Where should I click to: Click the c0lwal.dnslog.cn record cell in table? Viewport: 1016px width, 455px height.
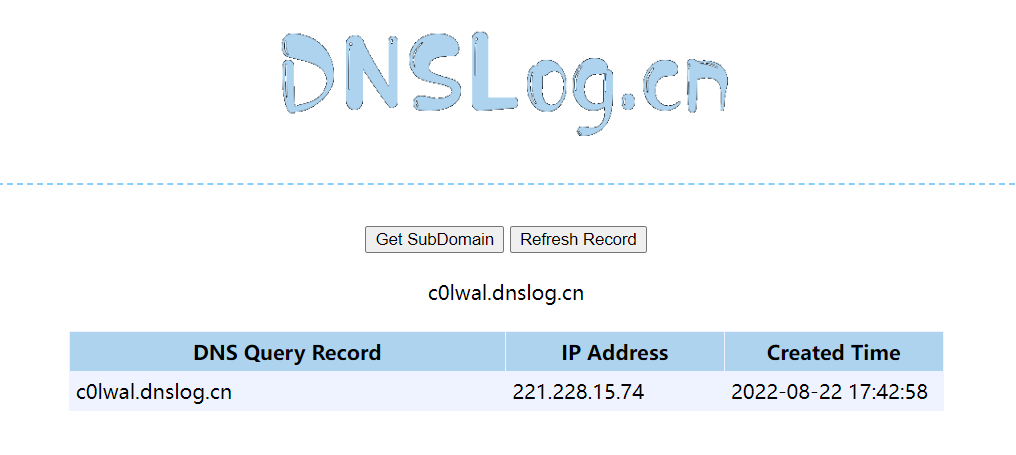[x=287, y=391]
